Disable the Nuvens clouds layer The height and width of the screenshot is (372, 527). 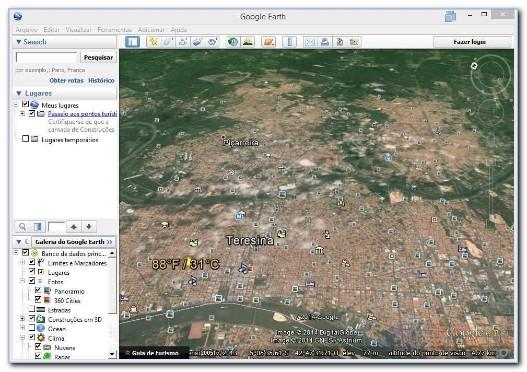38,346
